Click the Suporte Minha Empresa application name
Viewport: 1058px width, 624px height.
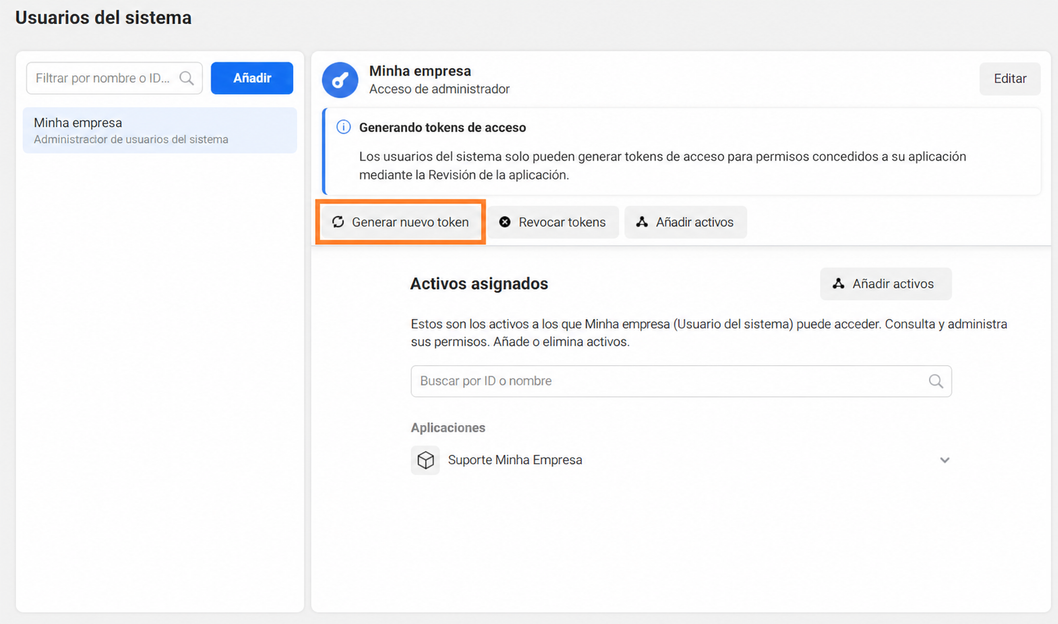coord(515,460)
